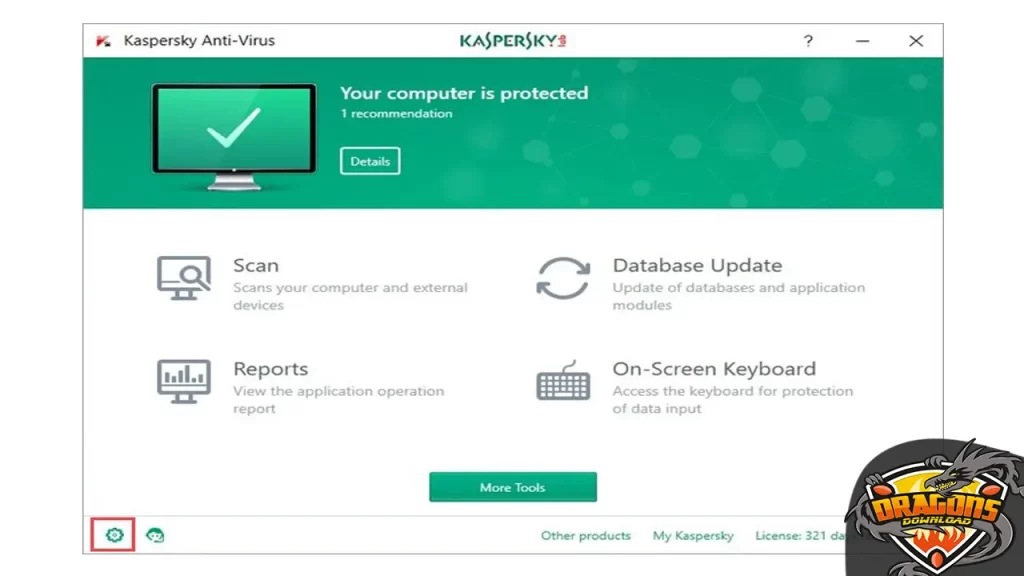Click the help question mark icon
This screenshot has height=576, width=1024.
pos(808,41)
